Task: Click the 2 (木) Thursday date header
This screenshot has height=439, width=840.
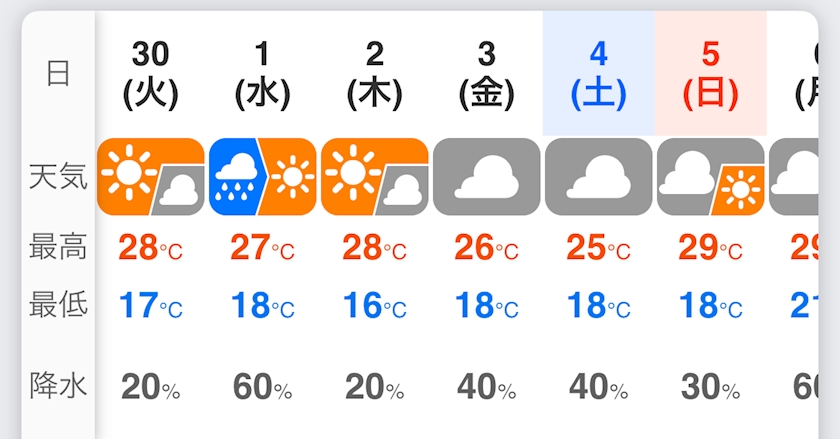Action: tap(374, 74)
